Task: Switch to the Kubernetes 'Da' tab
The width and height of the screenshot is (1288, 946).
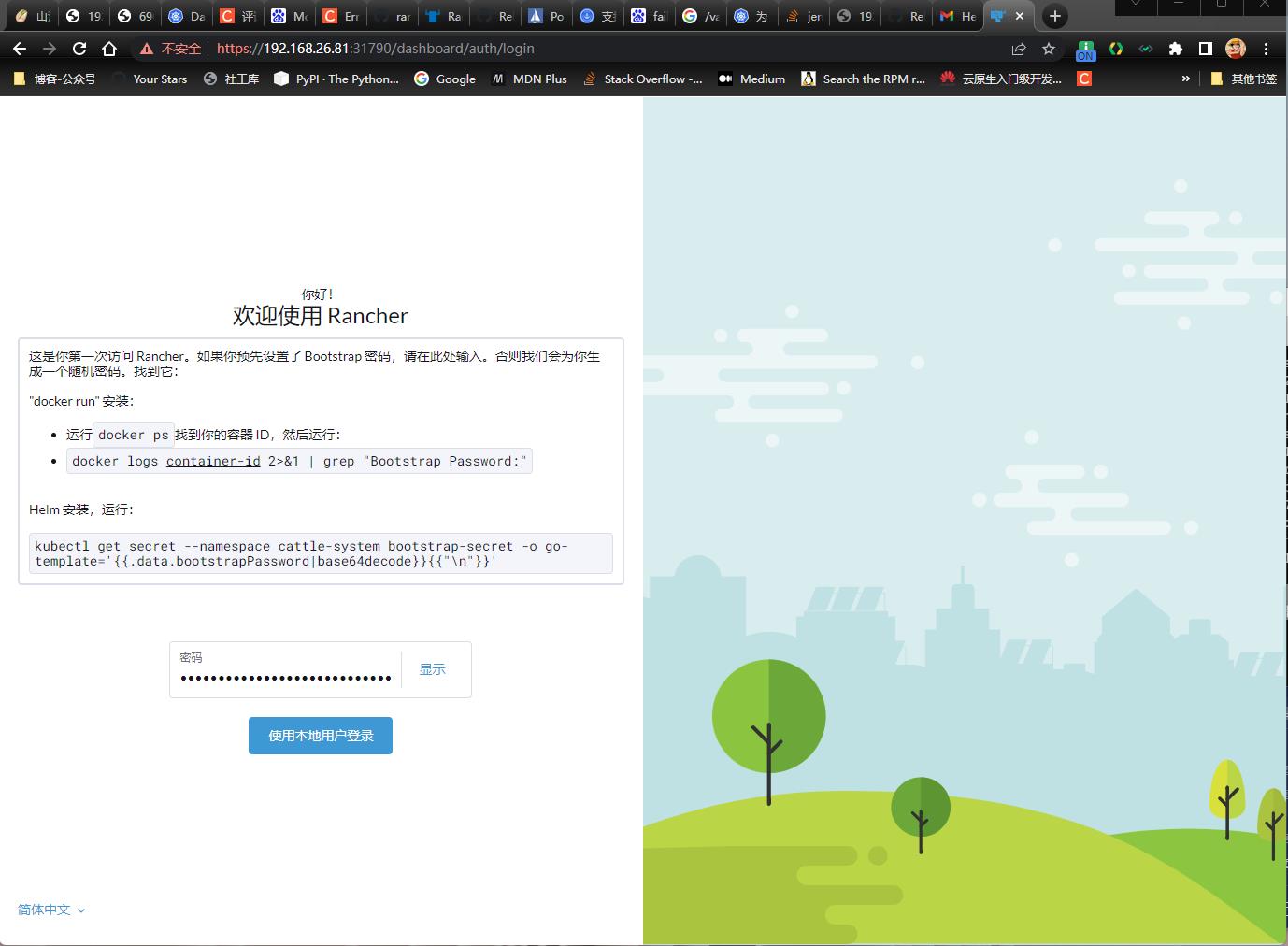Action: (x=187, y=16)
